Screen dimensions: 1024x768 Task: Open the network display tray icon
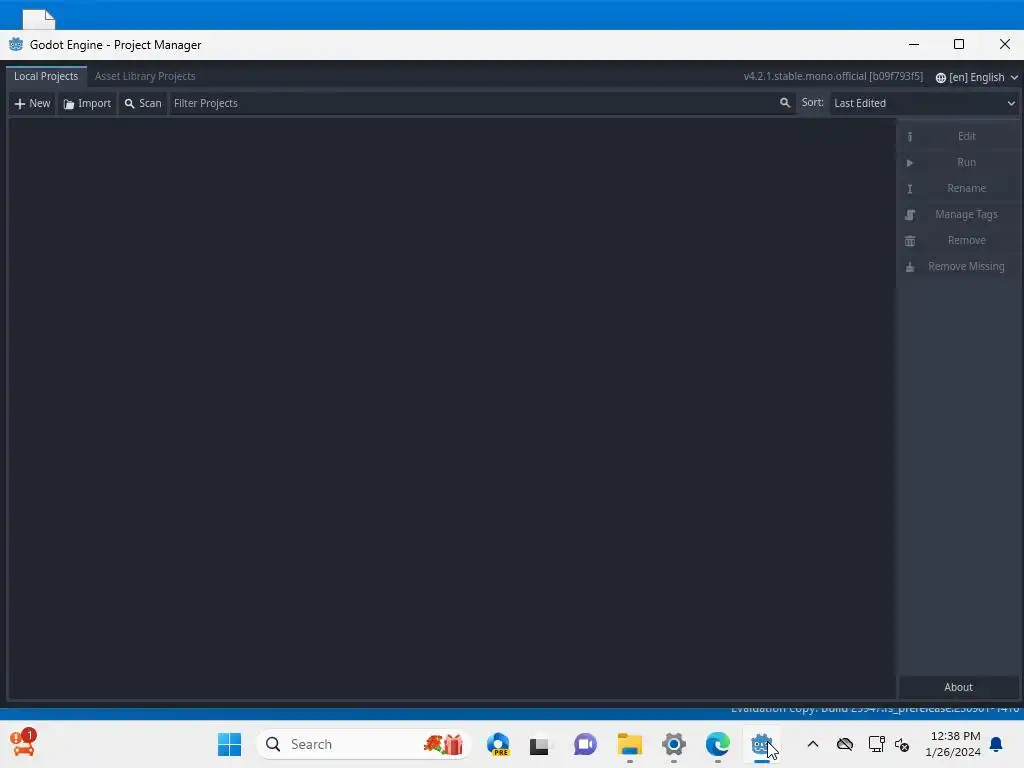(876, 744)
